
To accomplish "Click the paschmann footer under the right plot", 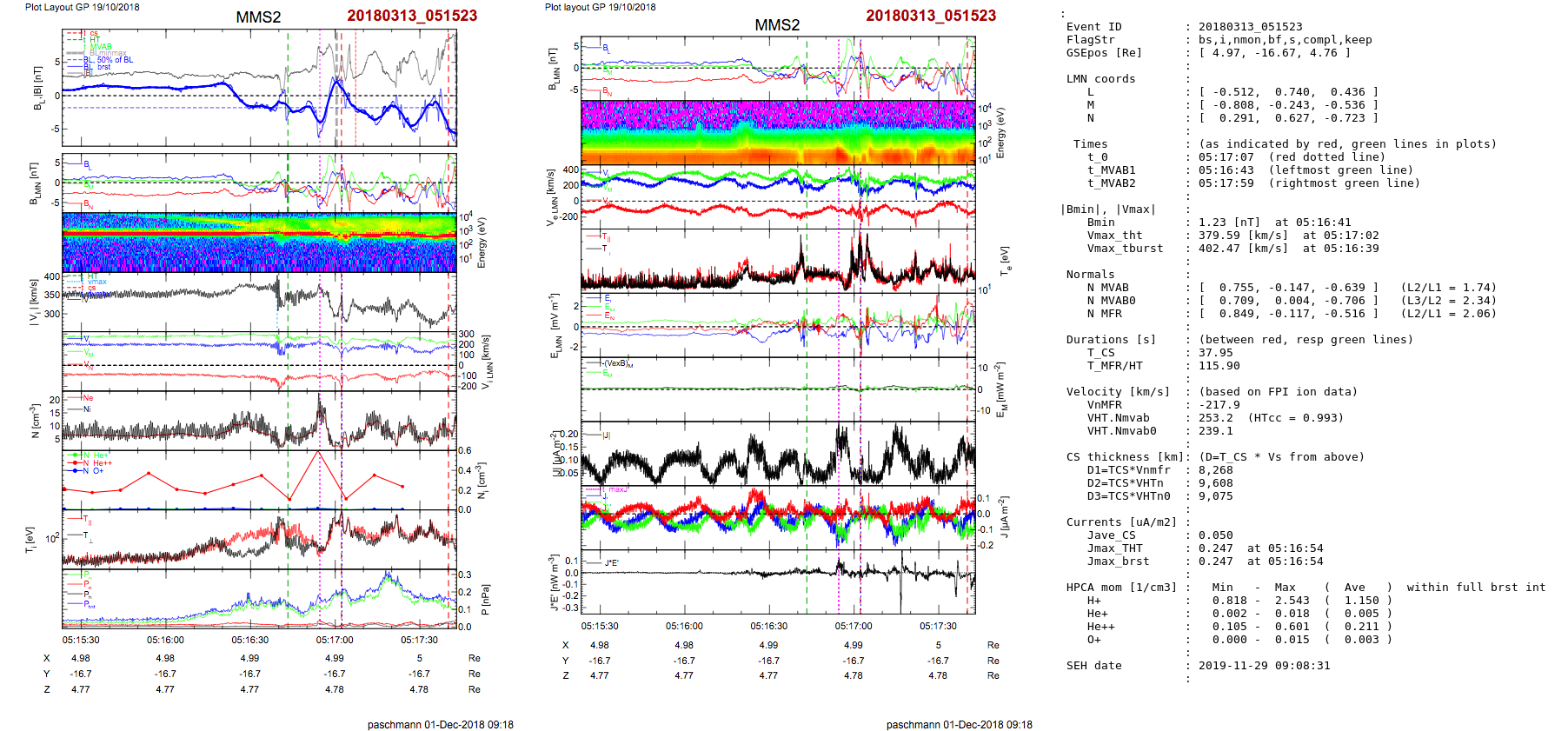I will point(959,724).
